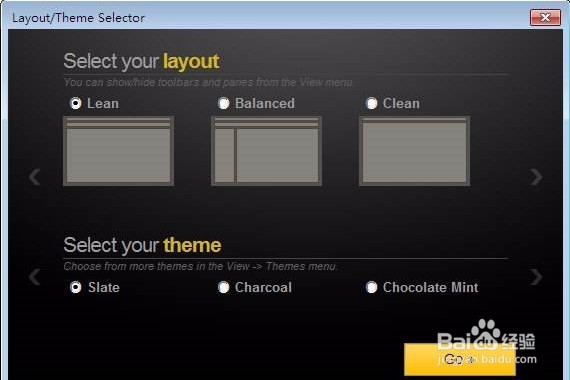Show previous layouts with left arrow
Screen dimensions: 570x380
point(35,177)
